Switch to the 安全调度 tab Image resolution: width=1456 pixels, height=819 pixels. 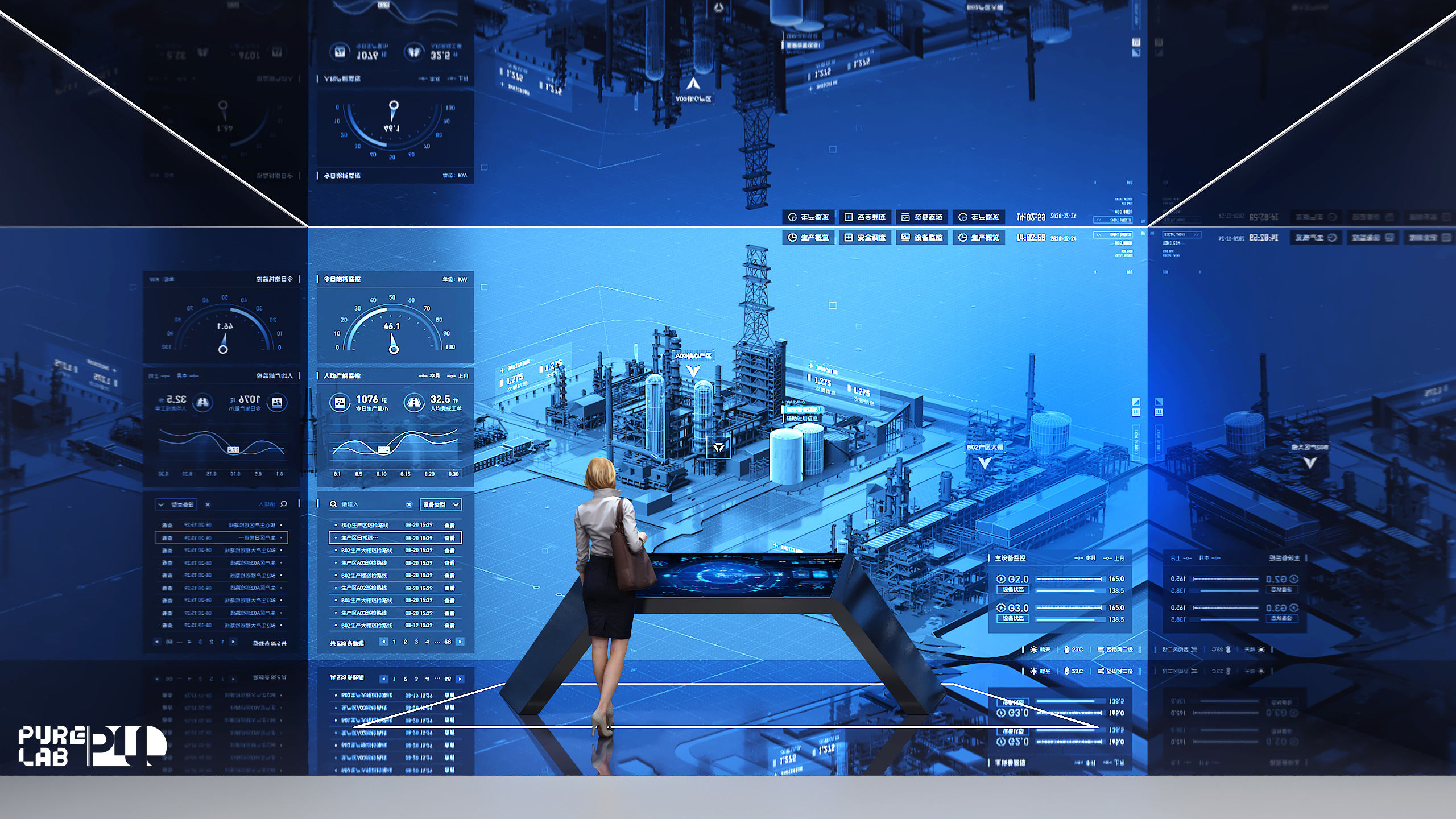[865, 238]
